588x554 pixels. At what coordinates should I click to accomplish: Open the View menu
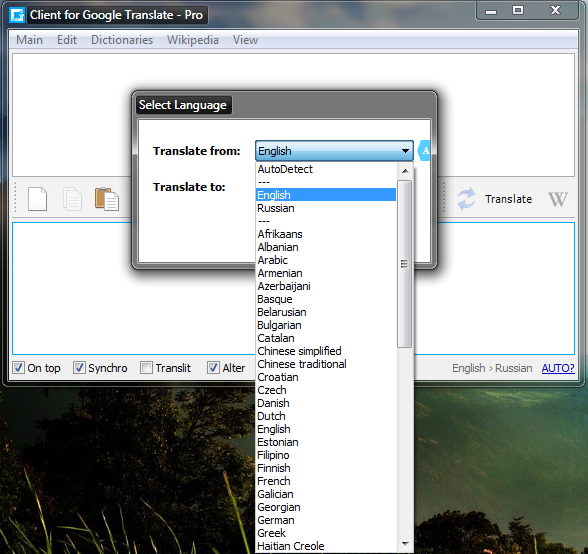click(245, 40)
